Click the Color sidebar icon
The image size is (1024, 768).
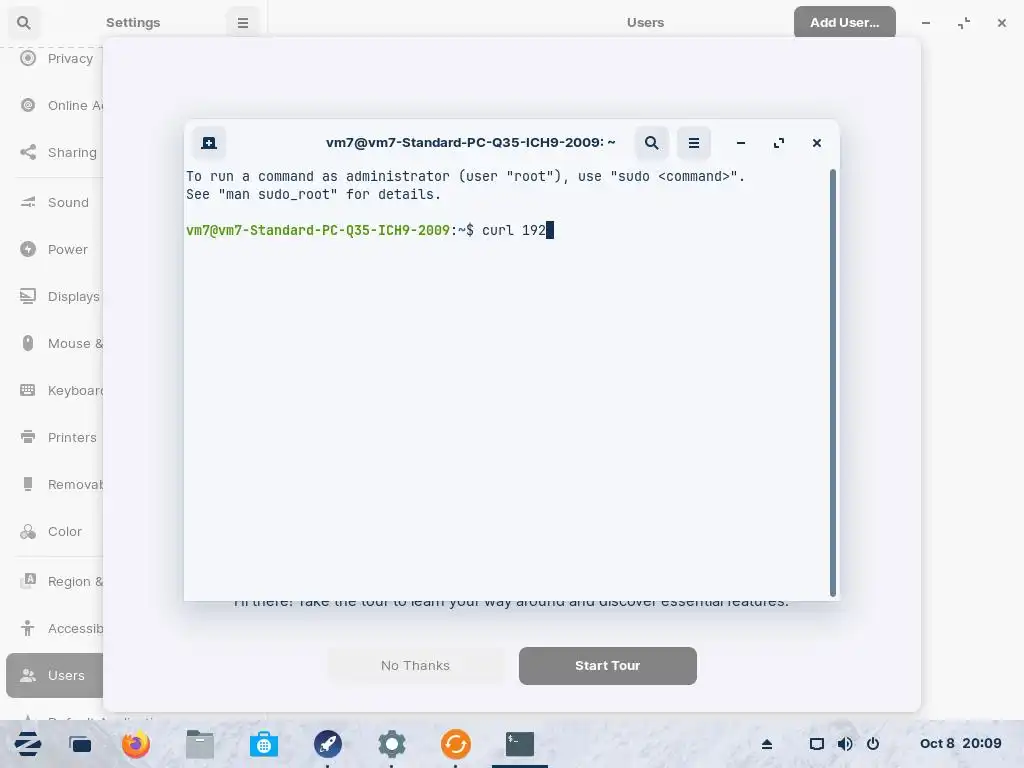pyautogui.click(x=27, y=532)
